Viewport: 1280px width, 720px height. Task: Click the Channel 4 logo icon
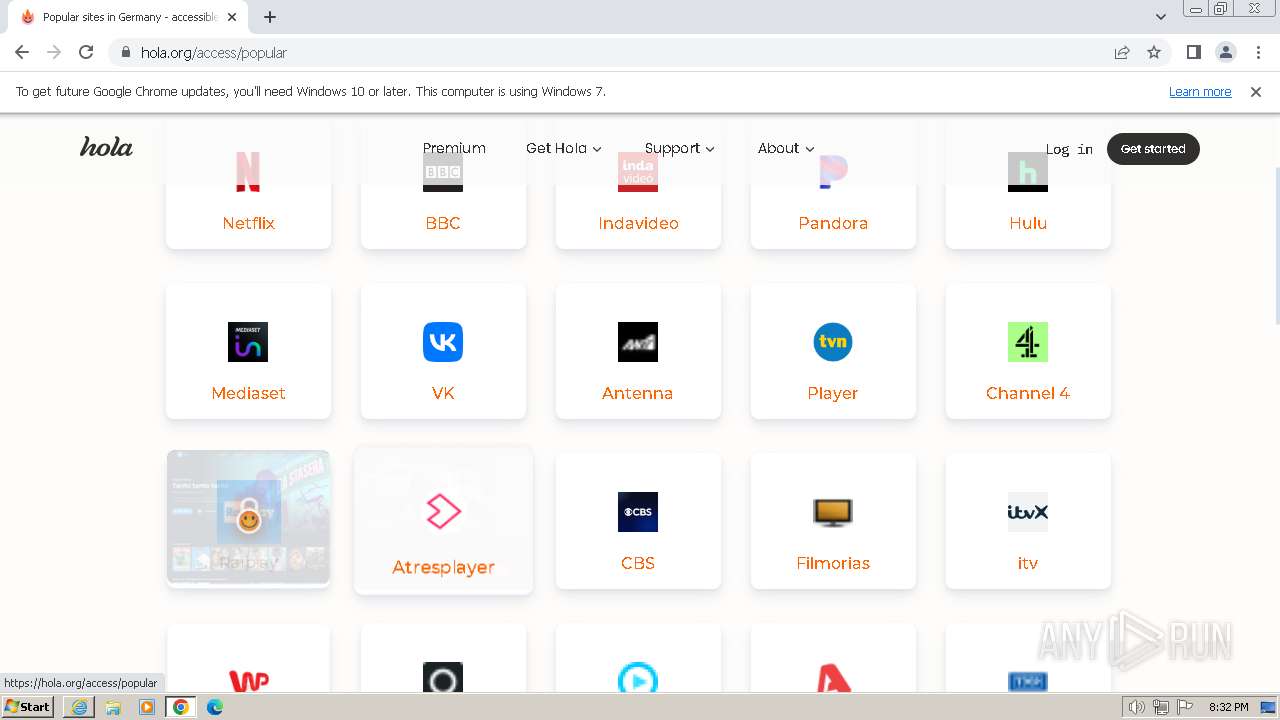tap(1028, 342)
